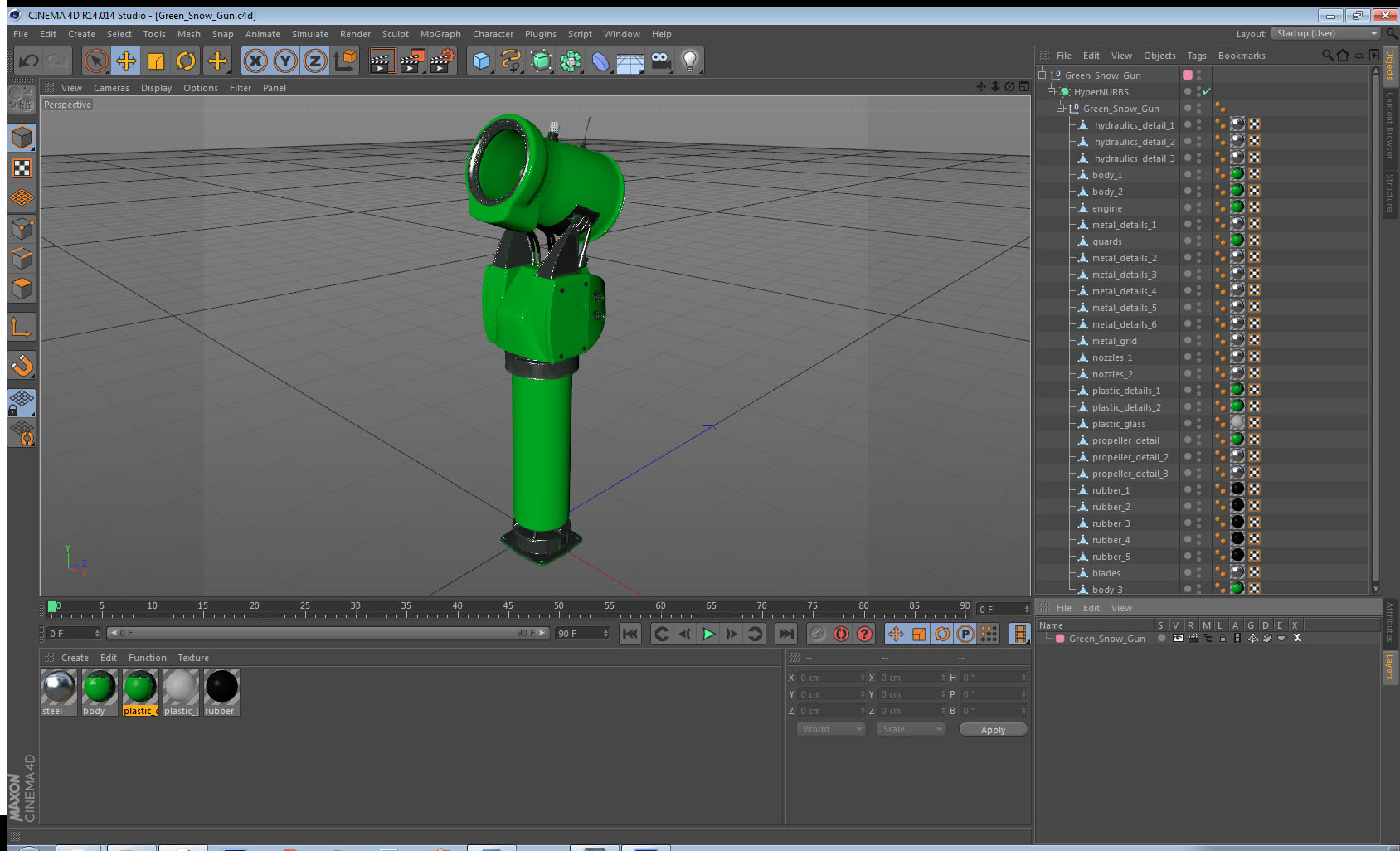Click the coordinate system icon

point(345,61)
